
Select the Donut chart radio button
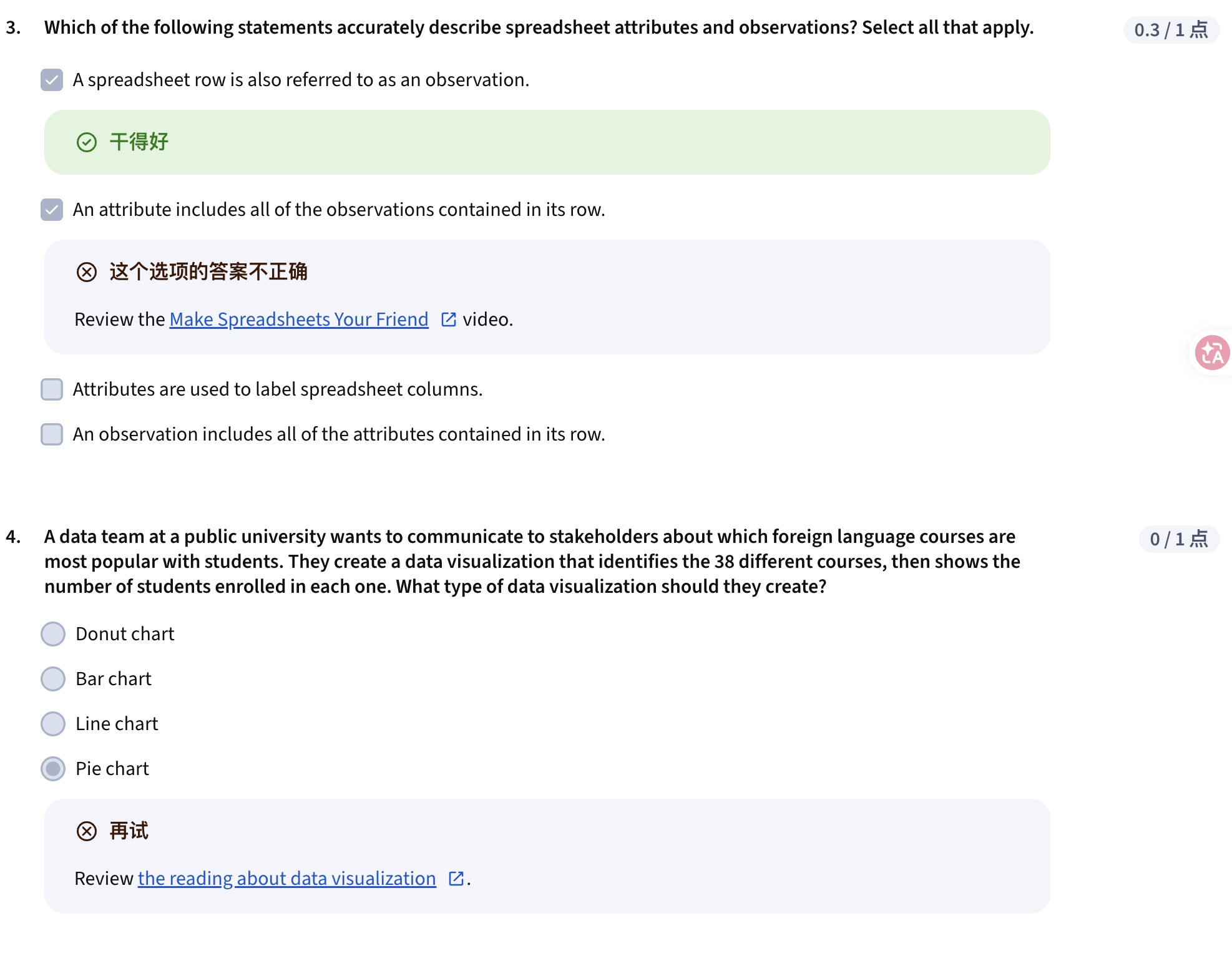point(53,634)
